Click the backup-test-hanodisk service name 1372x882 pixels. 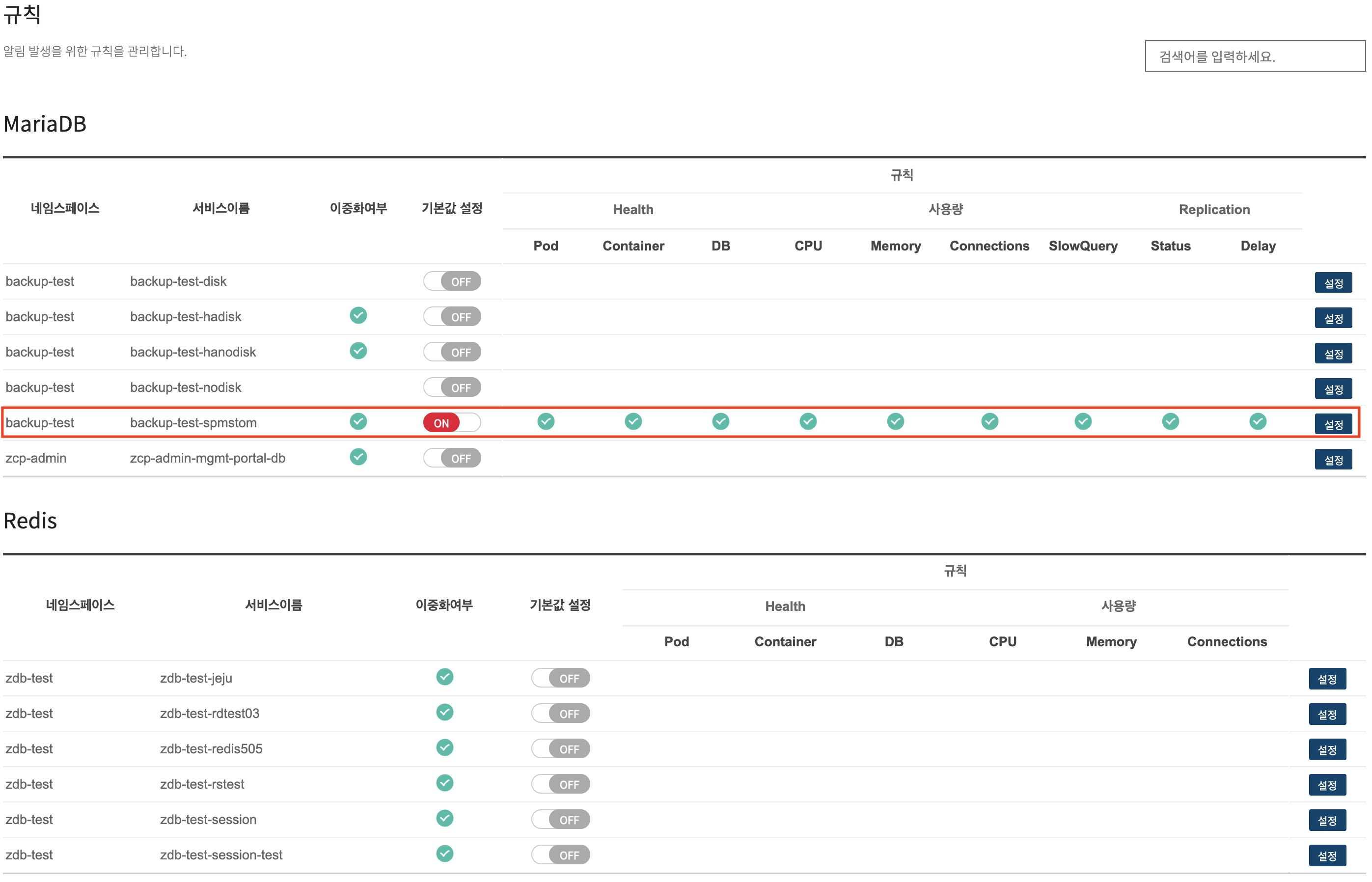[x=193, y=352]
